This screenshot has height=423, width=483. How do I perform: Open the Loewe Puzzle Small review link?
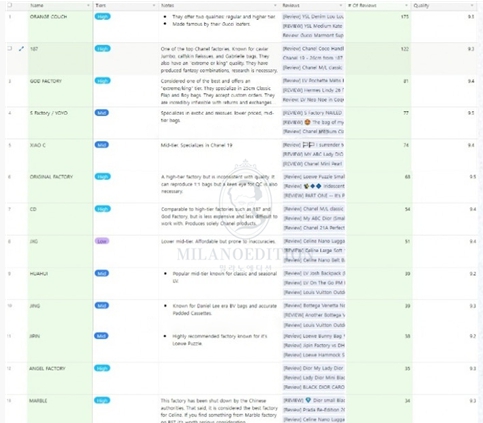(x=314, y=177)
